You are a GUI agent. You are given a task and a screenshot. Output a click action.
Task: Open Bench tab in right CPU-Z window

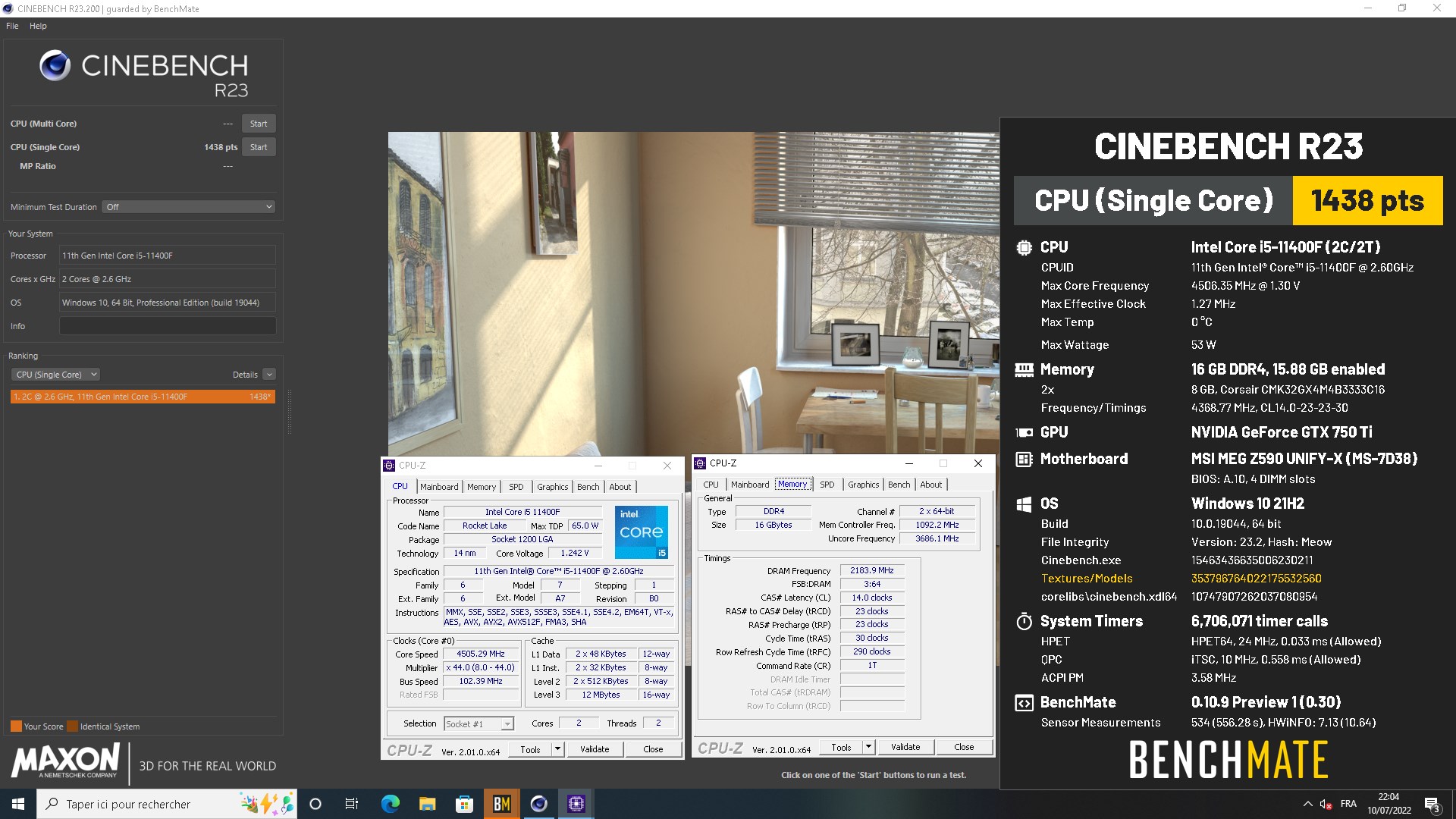click(899, 485)
